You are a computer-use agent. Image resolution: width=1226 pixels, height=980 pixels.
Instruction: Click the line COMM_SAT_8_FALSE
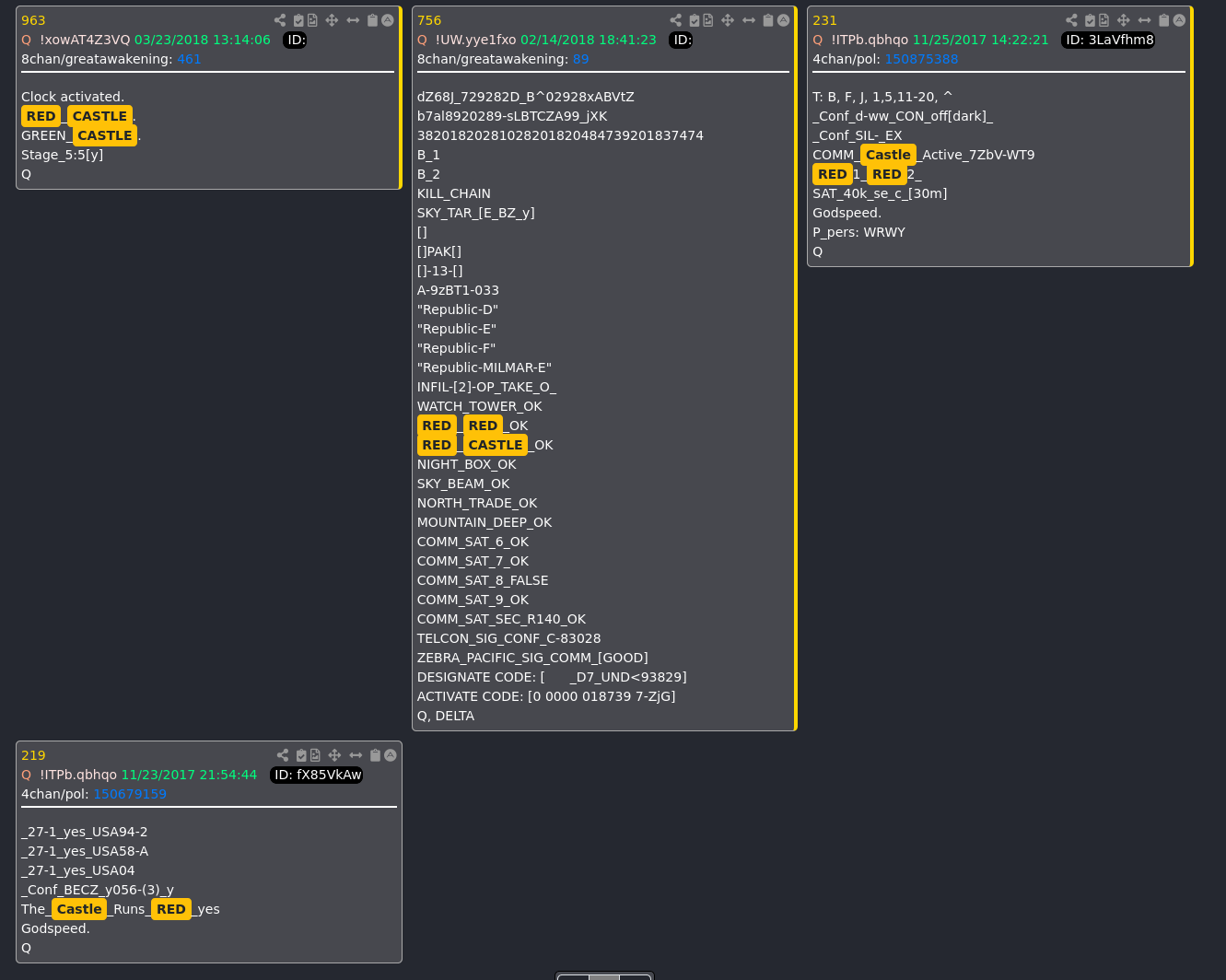click(483, 580)
